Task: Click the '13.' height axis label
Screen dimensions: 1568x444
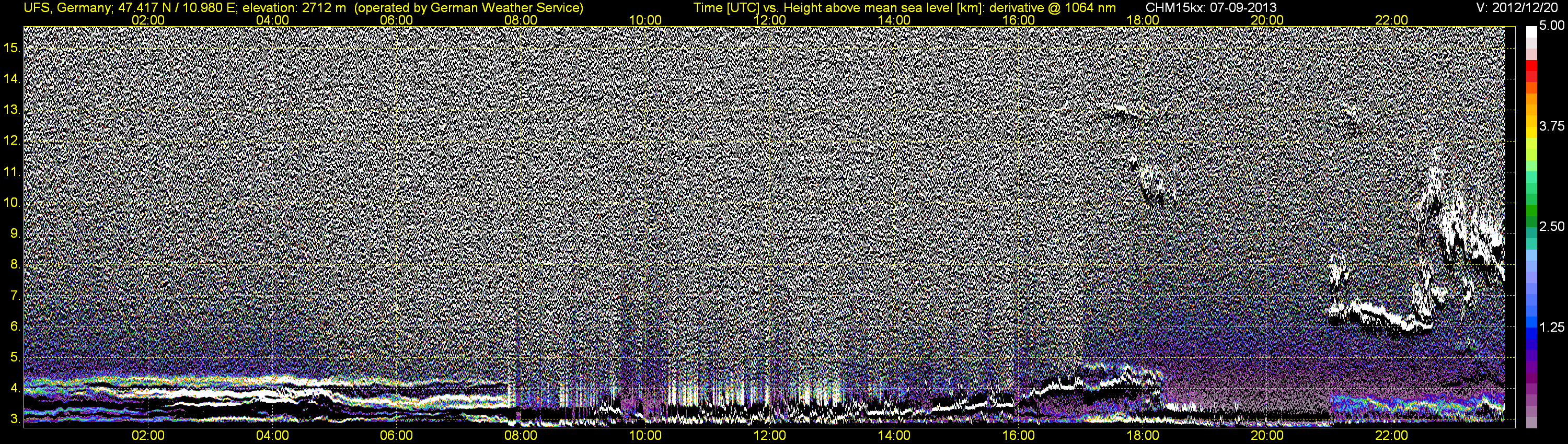Action: [12, 110]
